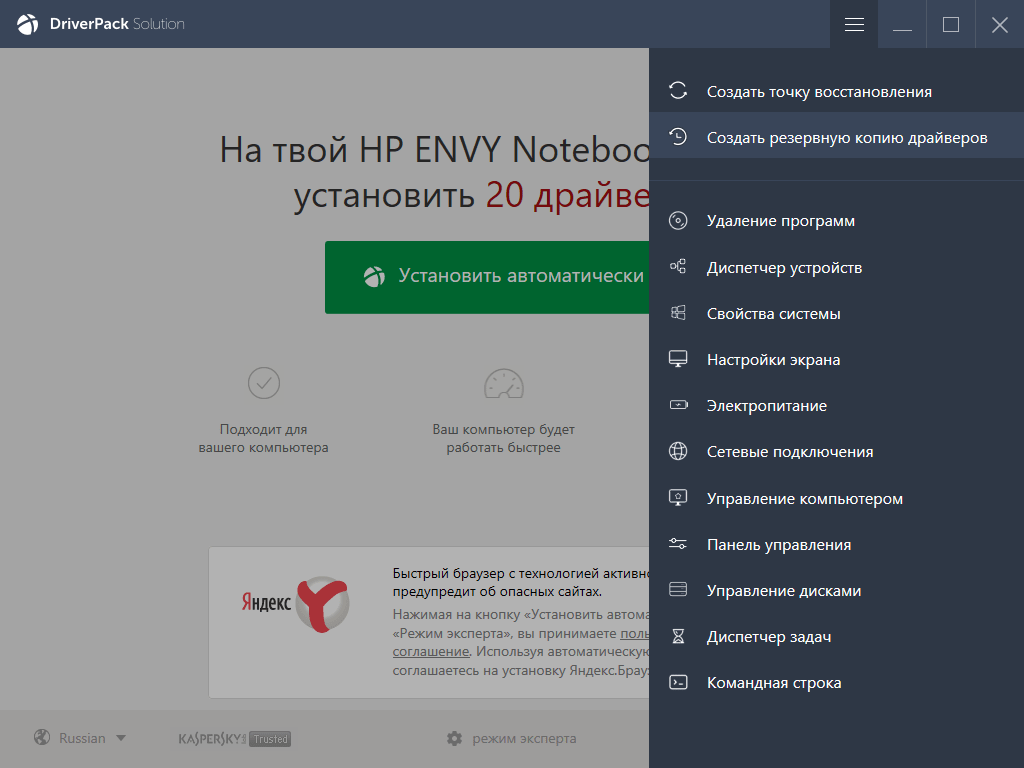Click the disc icon for Удаление программ
The height and width of the screenshot is (768, 1024).
(x=678, y=221)
